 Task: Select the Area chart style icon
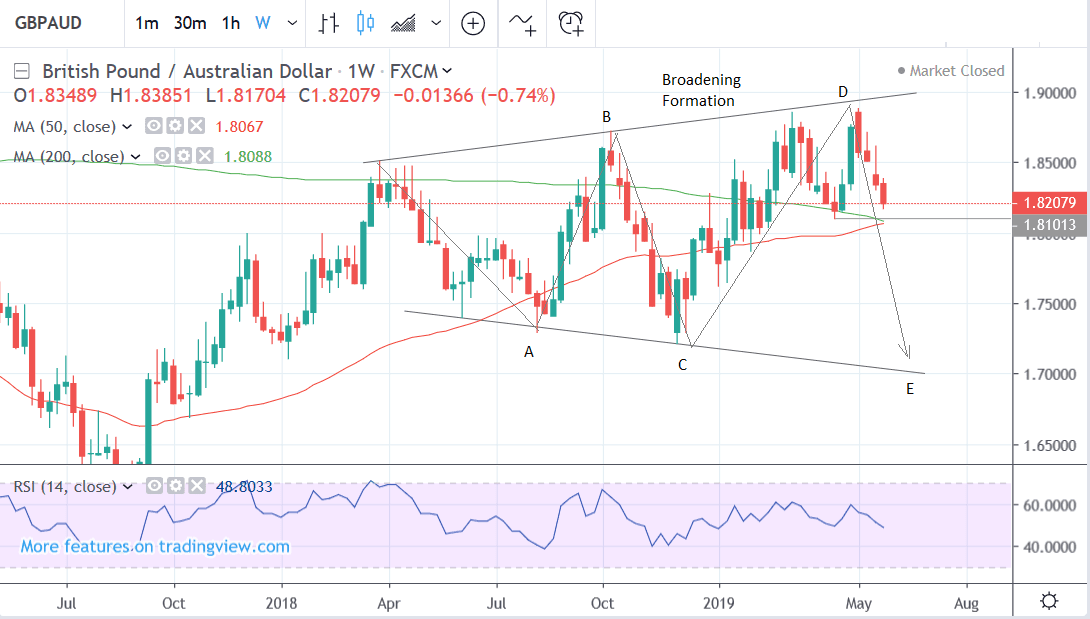[404, 23]
